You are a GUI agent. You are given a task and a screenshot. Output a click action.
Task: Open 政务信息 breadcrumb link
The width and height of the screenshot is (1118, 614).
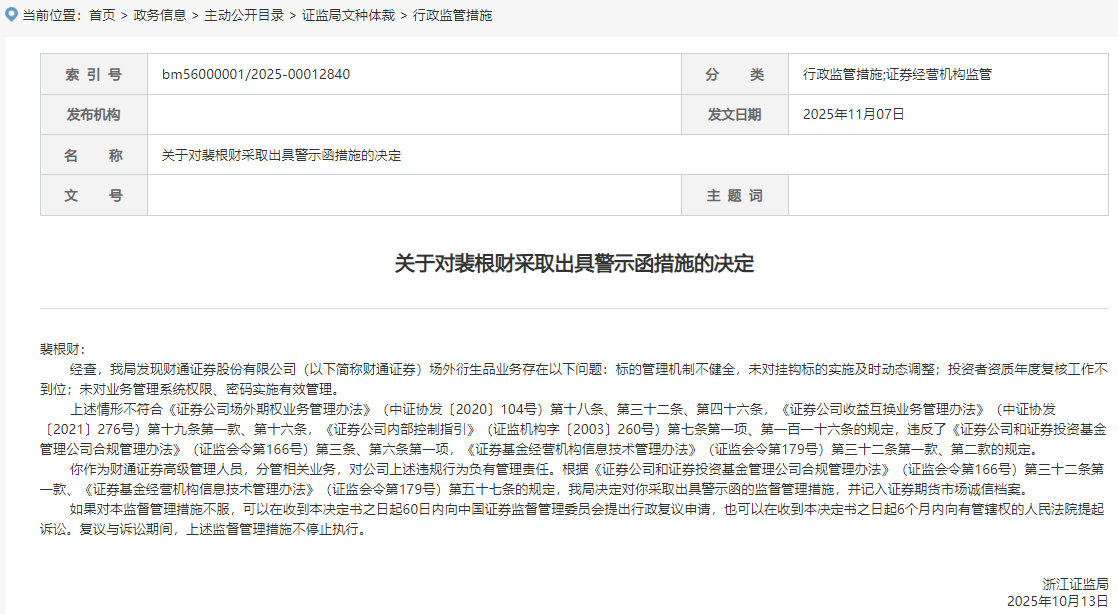pyautogui.click(x=159, y=16)
